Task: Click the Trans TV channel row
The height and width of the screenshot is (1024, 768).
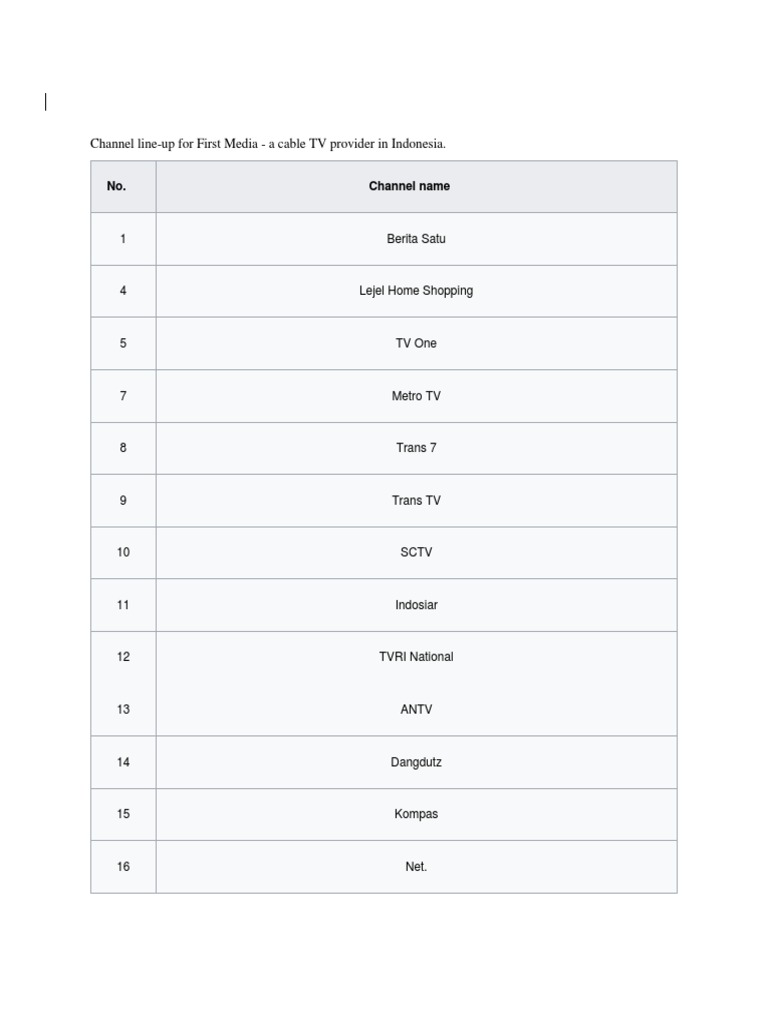Action: [416, 500]
